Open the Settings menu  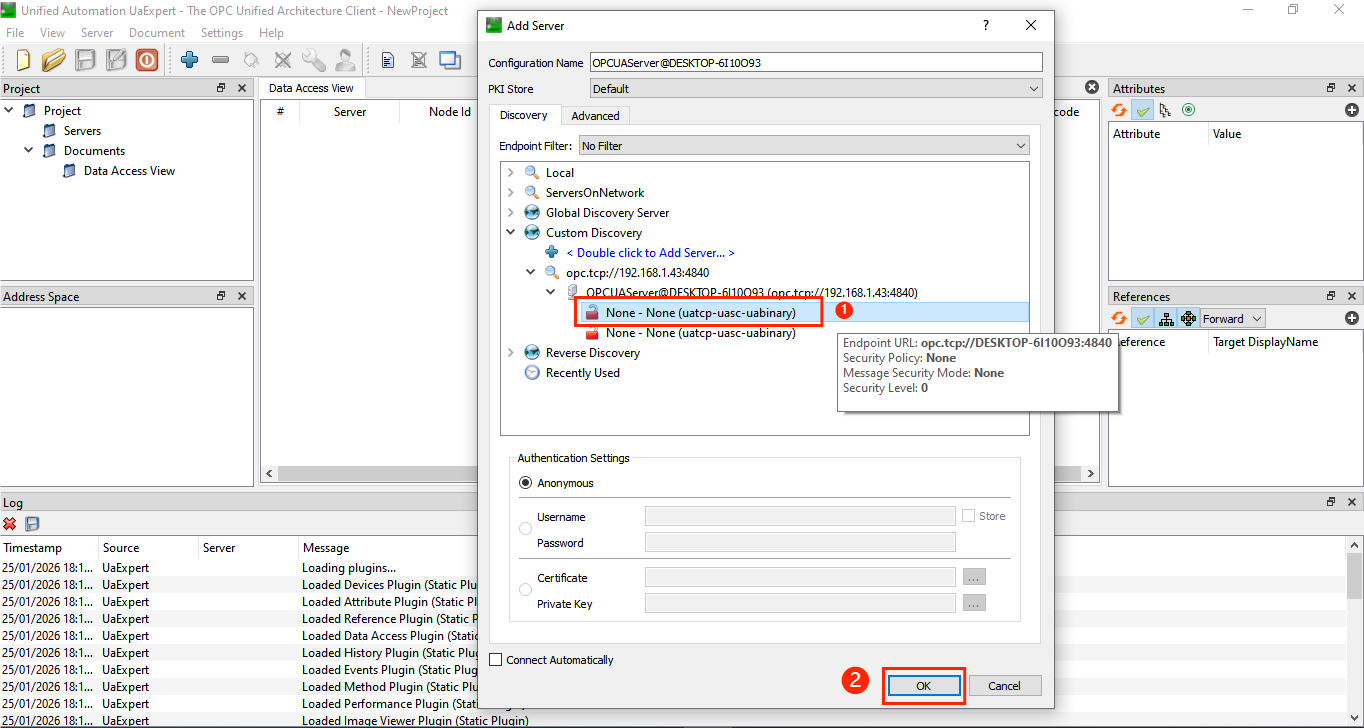tap(221, 33)
